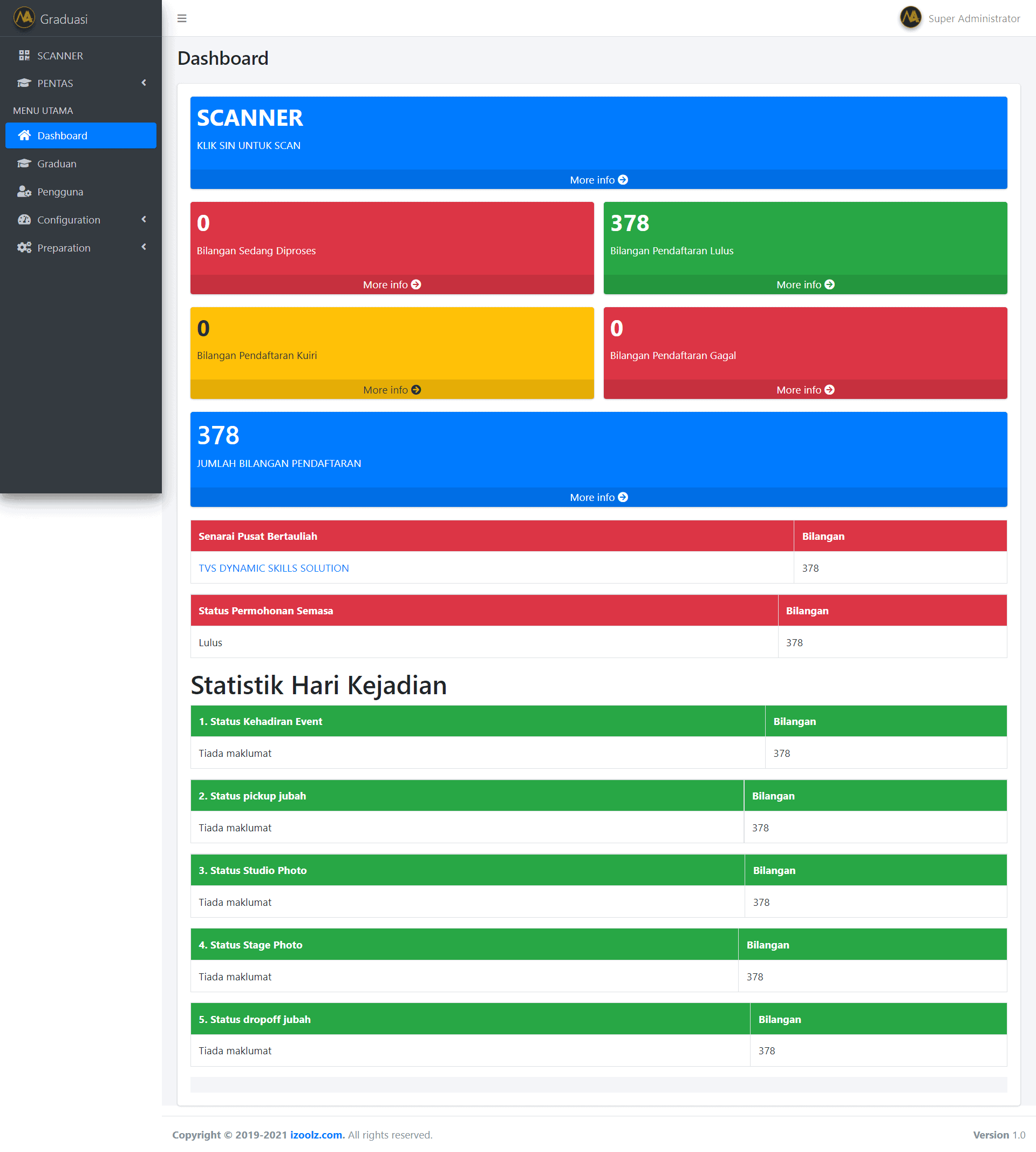The width and height of the screenshot is (1036, 1152).
Task: Open TVS DYNAMIC SKILLS SOLUTION link
Action: [x=273, y=568]
